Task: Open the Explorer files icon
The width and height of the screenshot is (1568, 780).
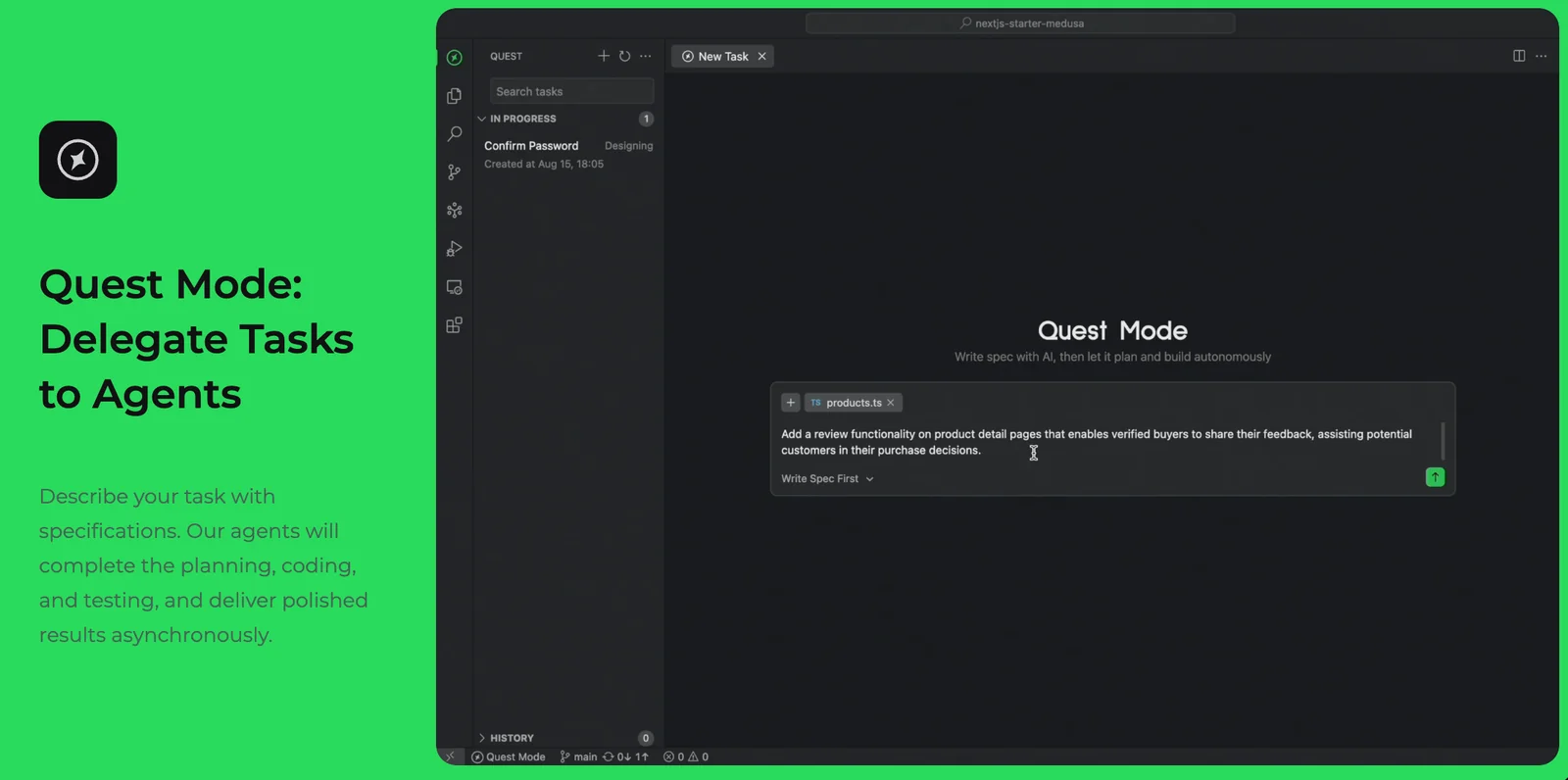Action: 454,96
